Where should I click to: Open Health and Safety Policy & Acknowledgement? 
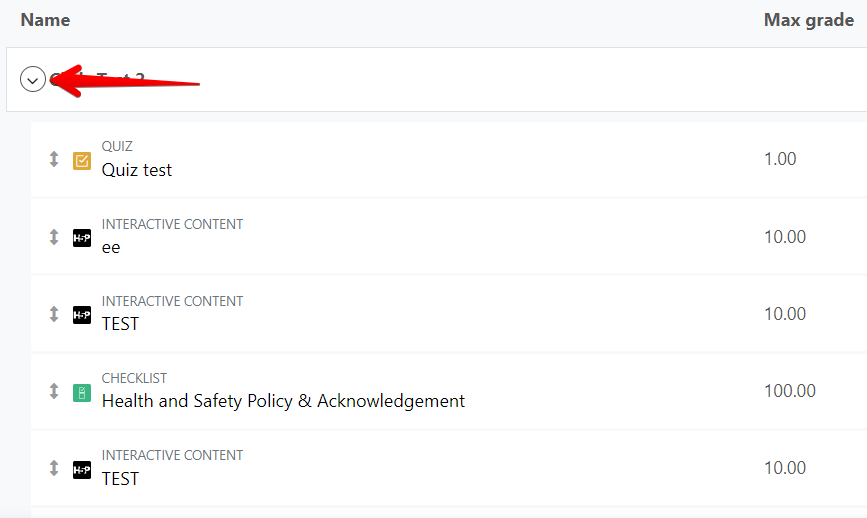pos(283,401)
